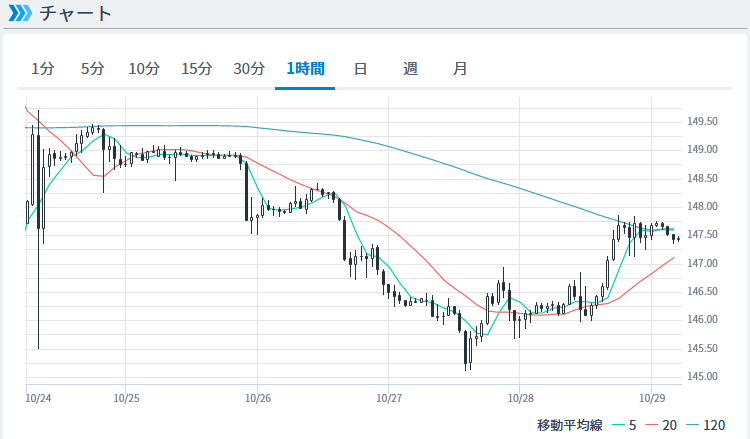The width and height of the screenshot is (750, 439).
Task: View the weekly 週 chart
Action: click(410, 69)
